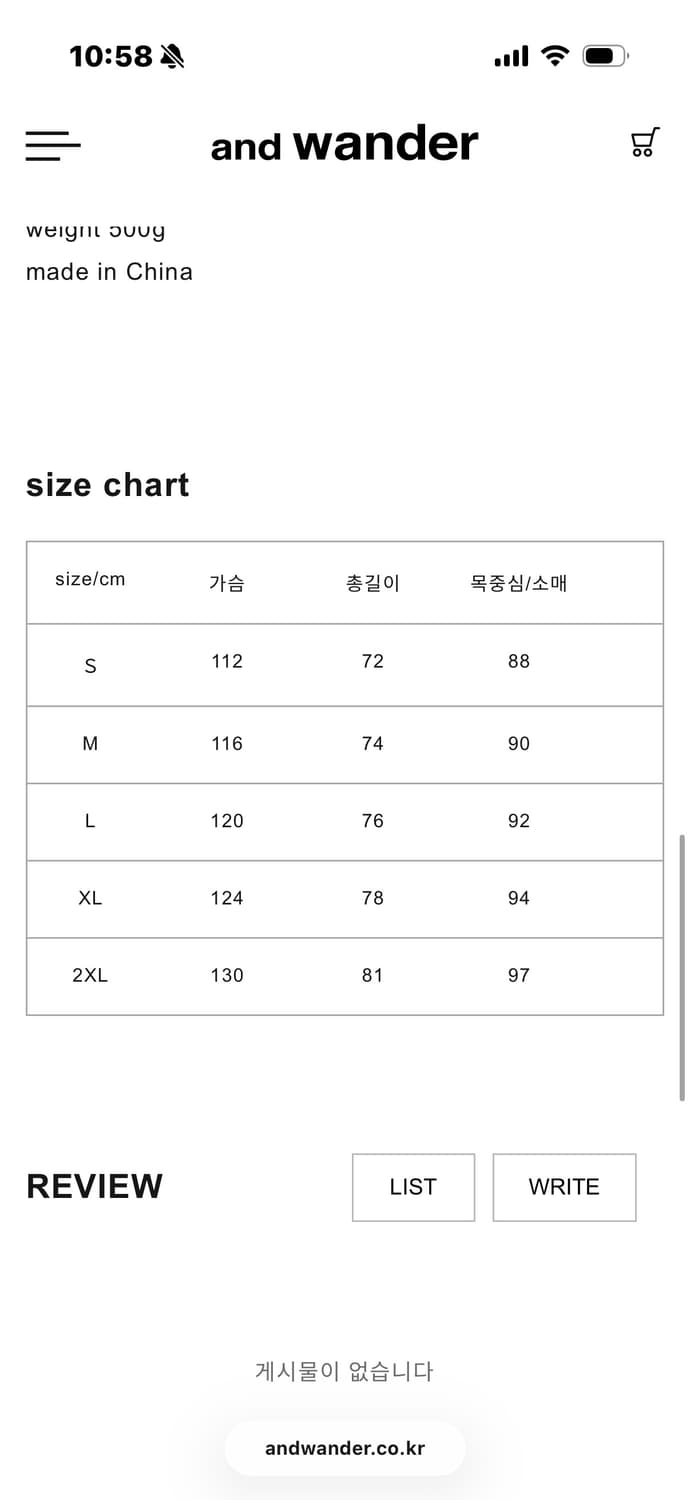
Task: Click the LIST button in REVIEW section
Action: coord(413,1187)
